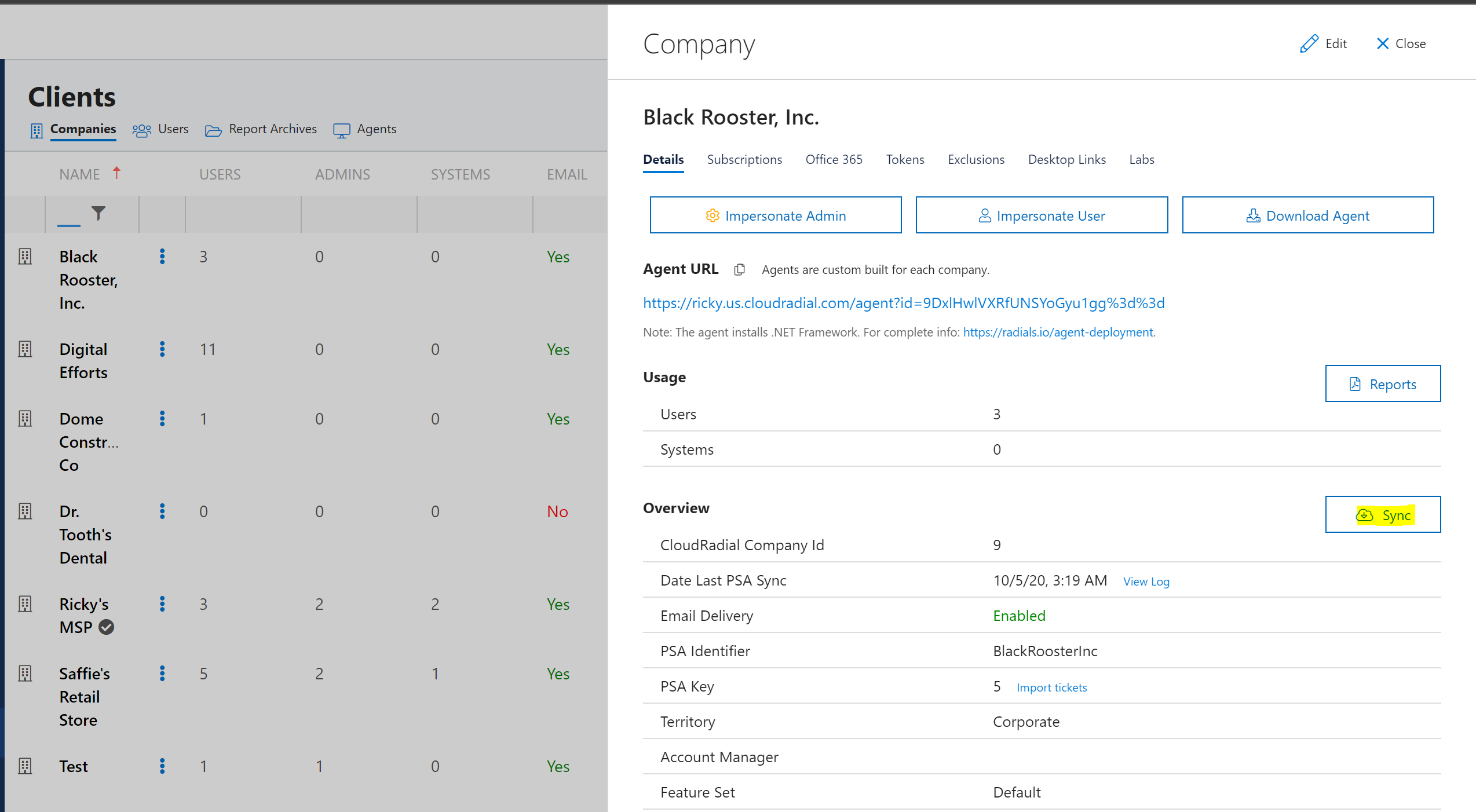Screen dimensions: 1476x812
Task: Click building icon beside Ricky's MSP
Action: (25, 604)
